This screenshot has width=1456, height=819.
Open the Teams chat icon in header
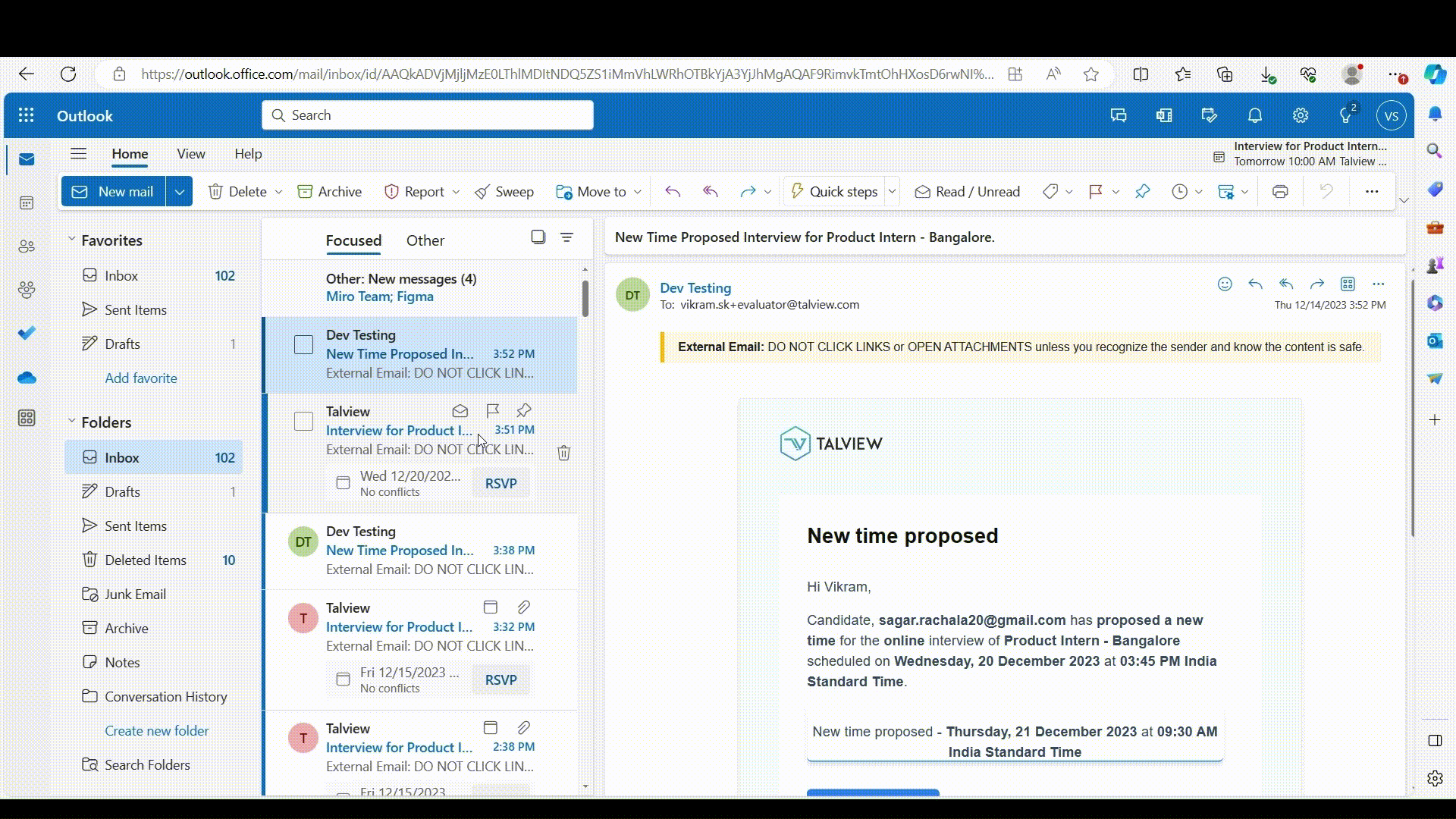[1119, 115]
